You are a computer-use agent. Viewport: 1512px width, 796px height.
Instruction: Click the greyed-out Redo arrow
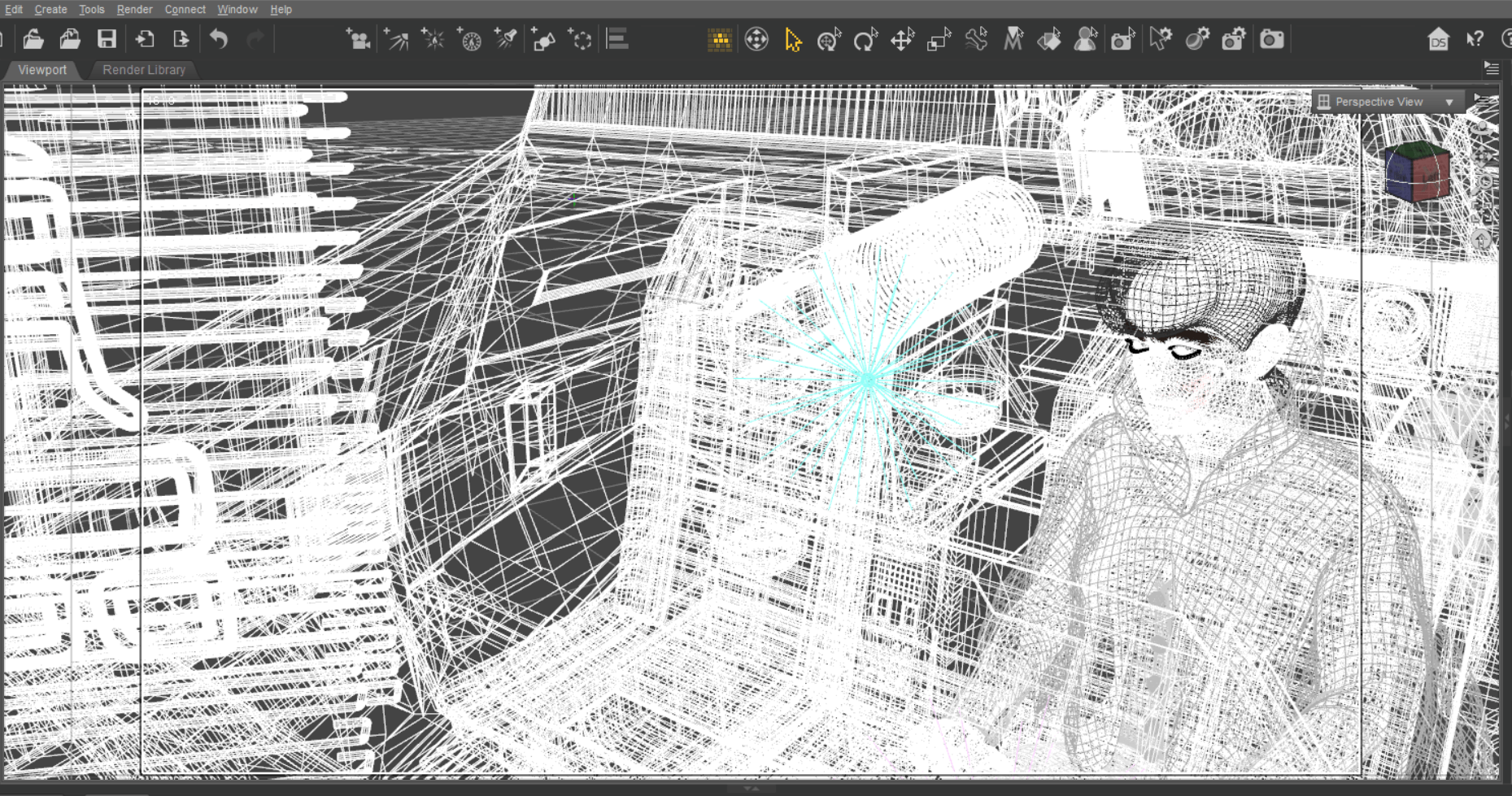point(255,39)
